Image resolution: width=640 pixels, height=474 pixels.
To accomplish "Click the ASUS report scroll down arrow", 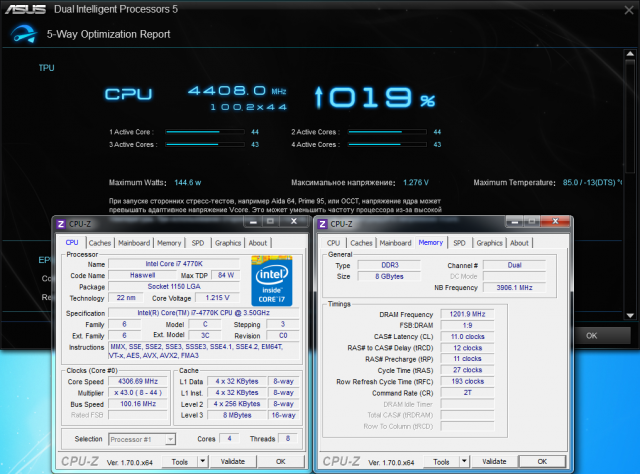I will pyautogui.click(x=630, y=316).
